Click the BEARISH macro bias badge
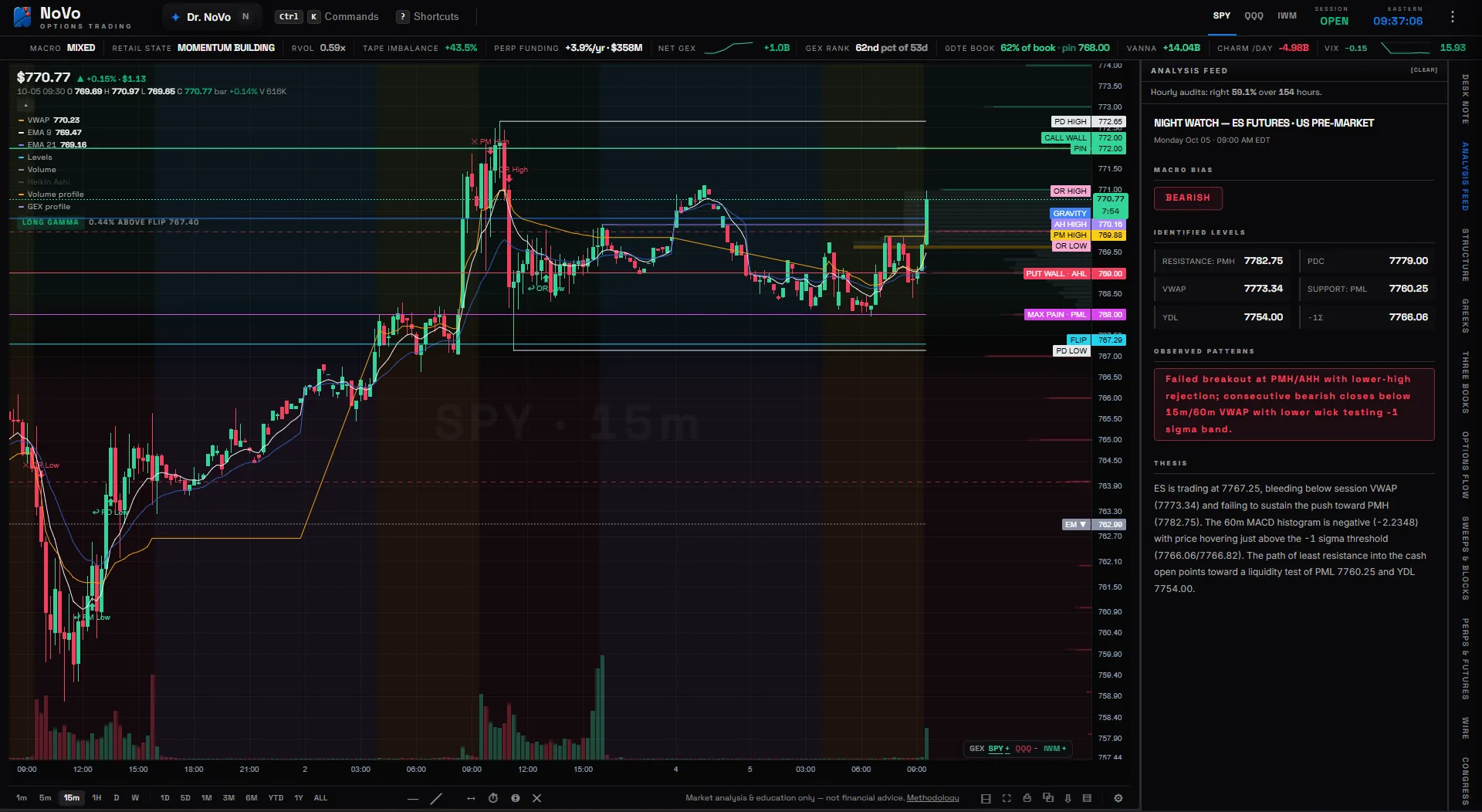 (1188, 198)
